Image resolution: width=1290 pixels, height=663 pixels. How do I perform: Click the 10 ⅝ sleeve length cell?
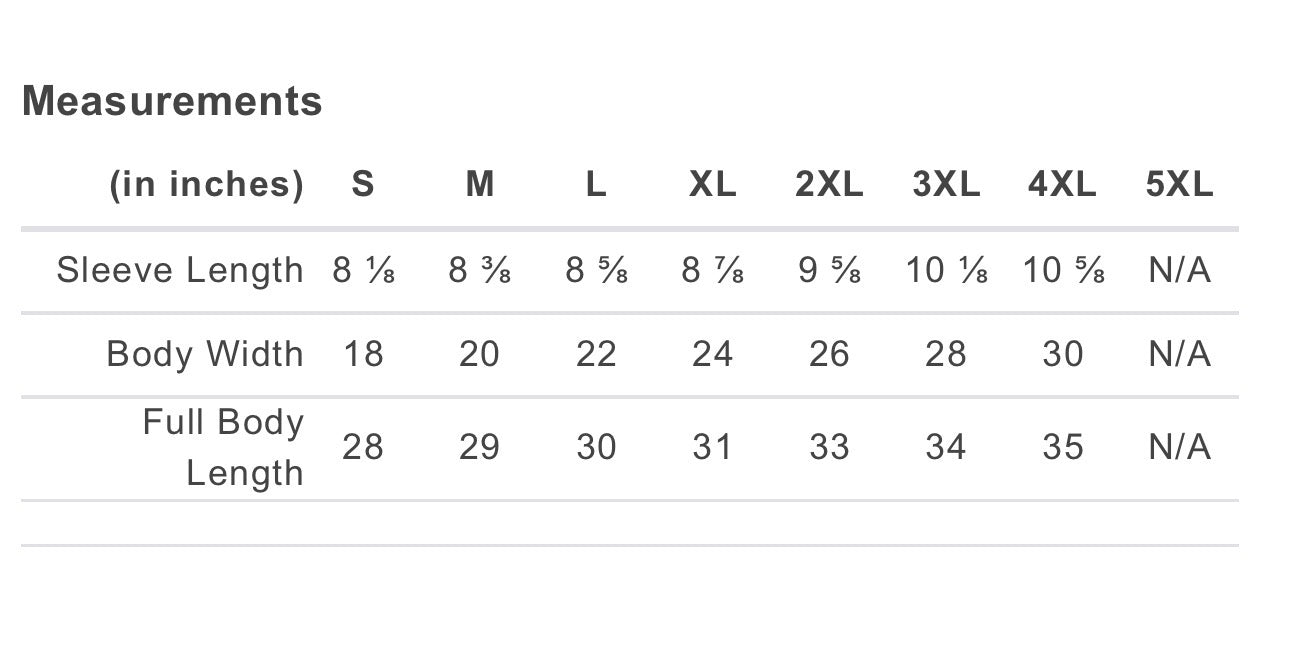coord(1063,270)
